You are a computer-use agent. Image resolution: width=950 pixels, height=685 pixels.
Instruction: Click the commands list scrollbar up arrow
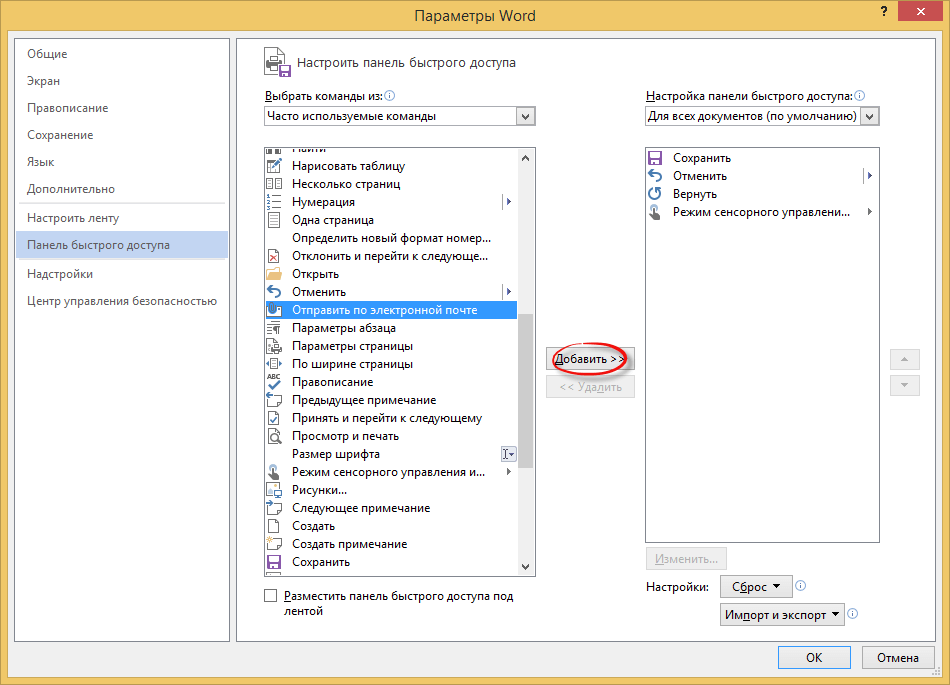525,159
